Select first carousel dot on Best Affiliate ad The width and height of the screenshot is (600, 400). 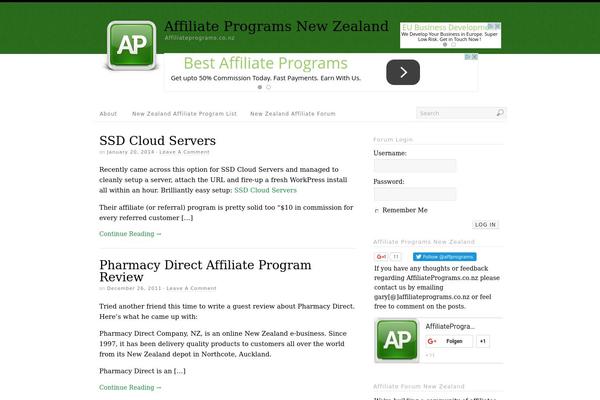[x=260, y=87]
